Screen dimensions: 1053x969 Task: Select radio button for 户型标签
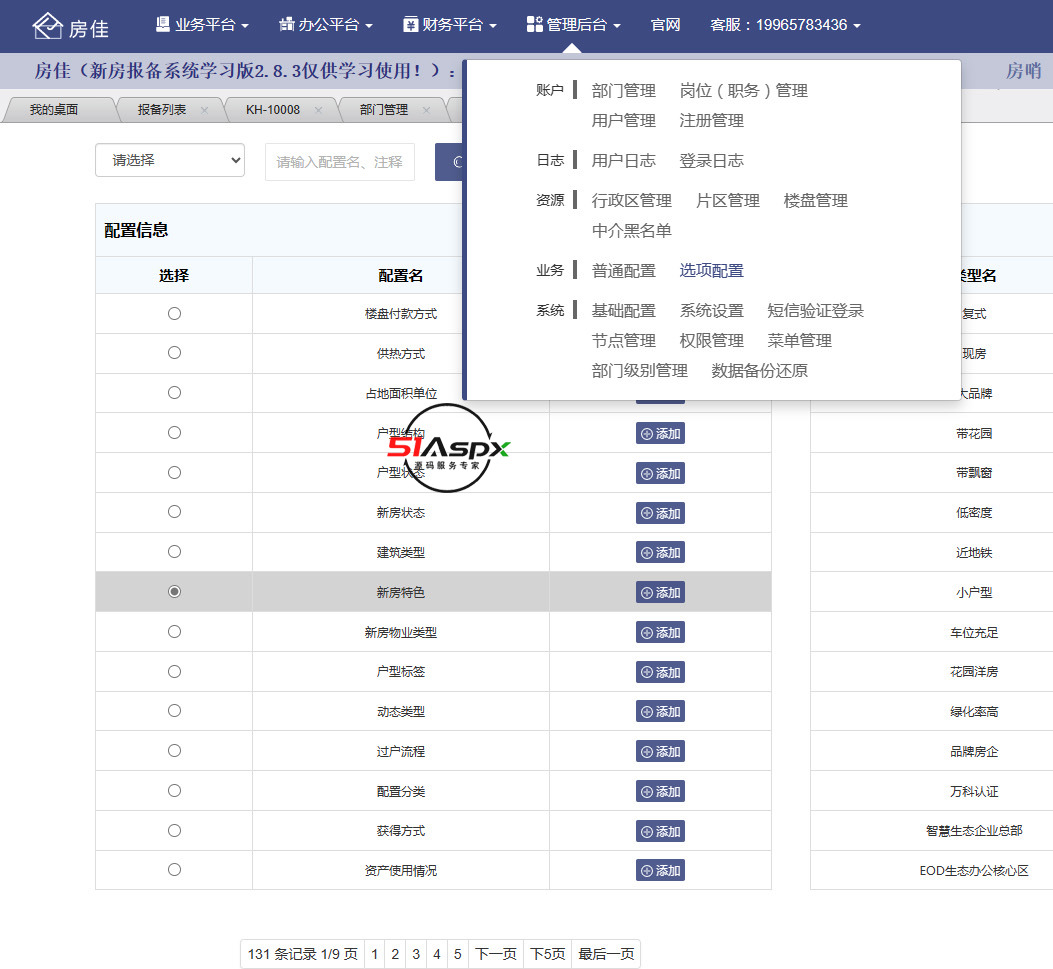click(175, 672)
